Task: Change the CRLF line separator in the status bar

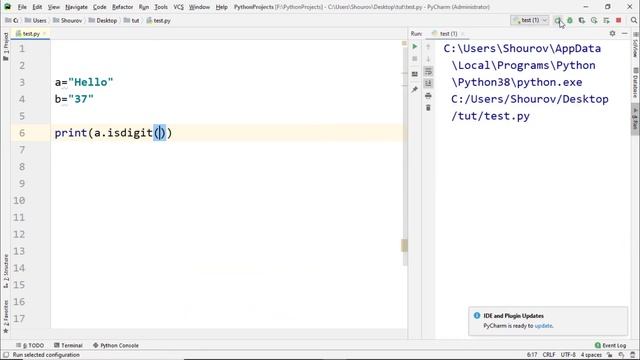Action: (x=549, y=355)
